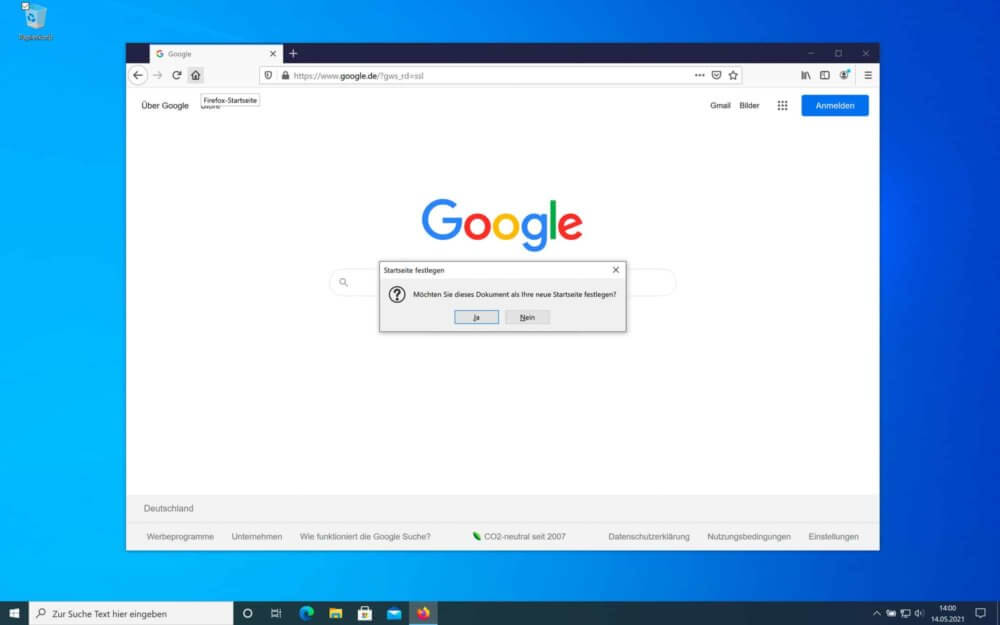The image size is (1000, 625).
Task: Show site security via the padlock icon
Action: tap(285, 75)
